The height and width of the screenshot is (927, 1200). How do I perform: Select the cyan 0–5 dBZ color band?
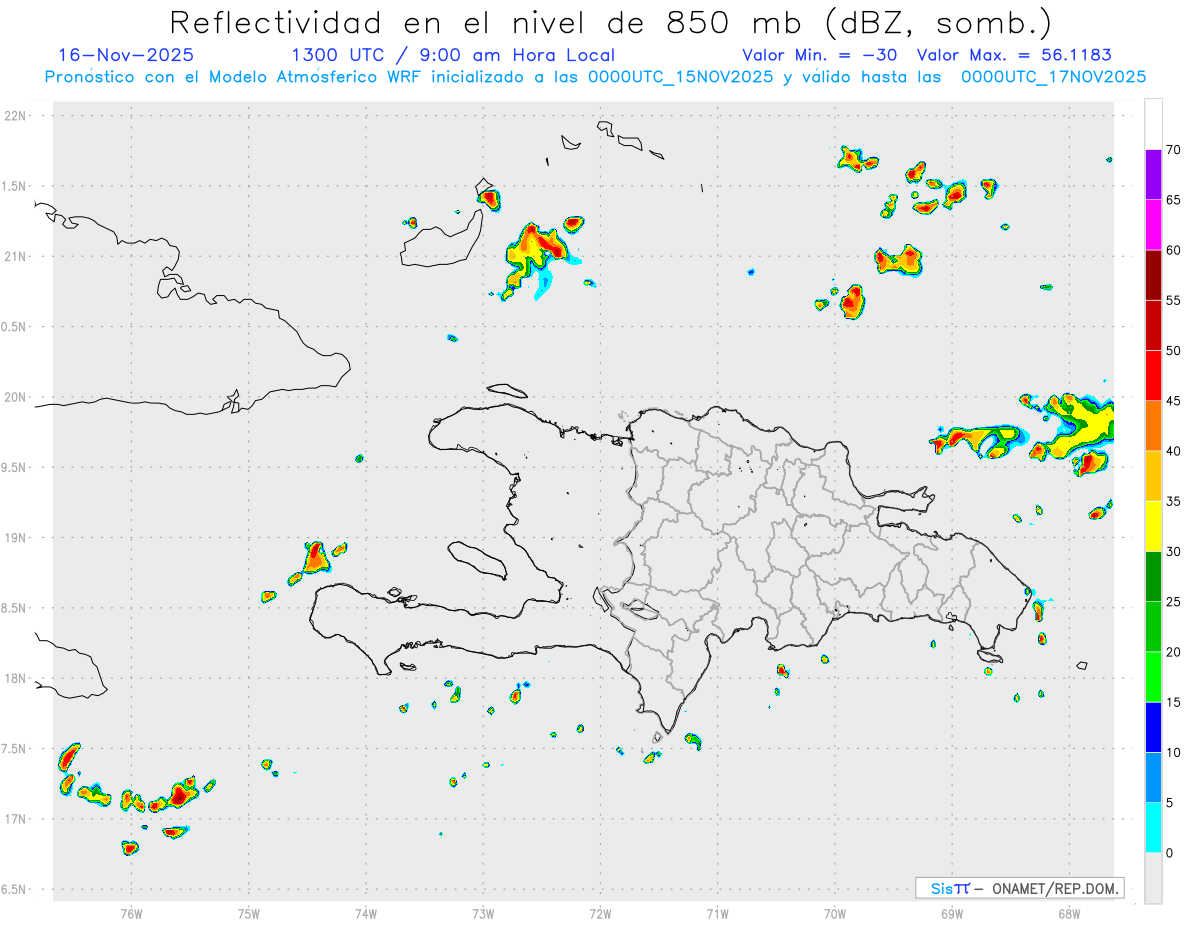coord(1153,828)
